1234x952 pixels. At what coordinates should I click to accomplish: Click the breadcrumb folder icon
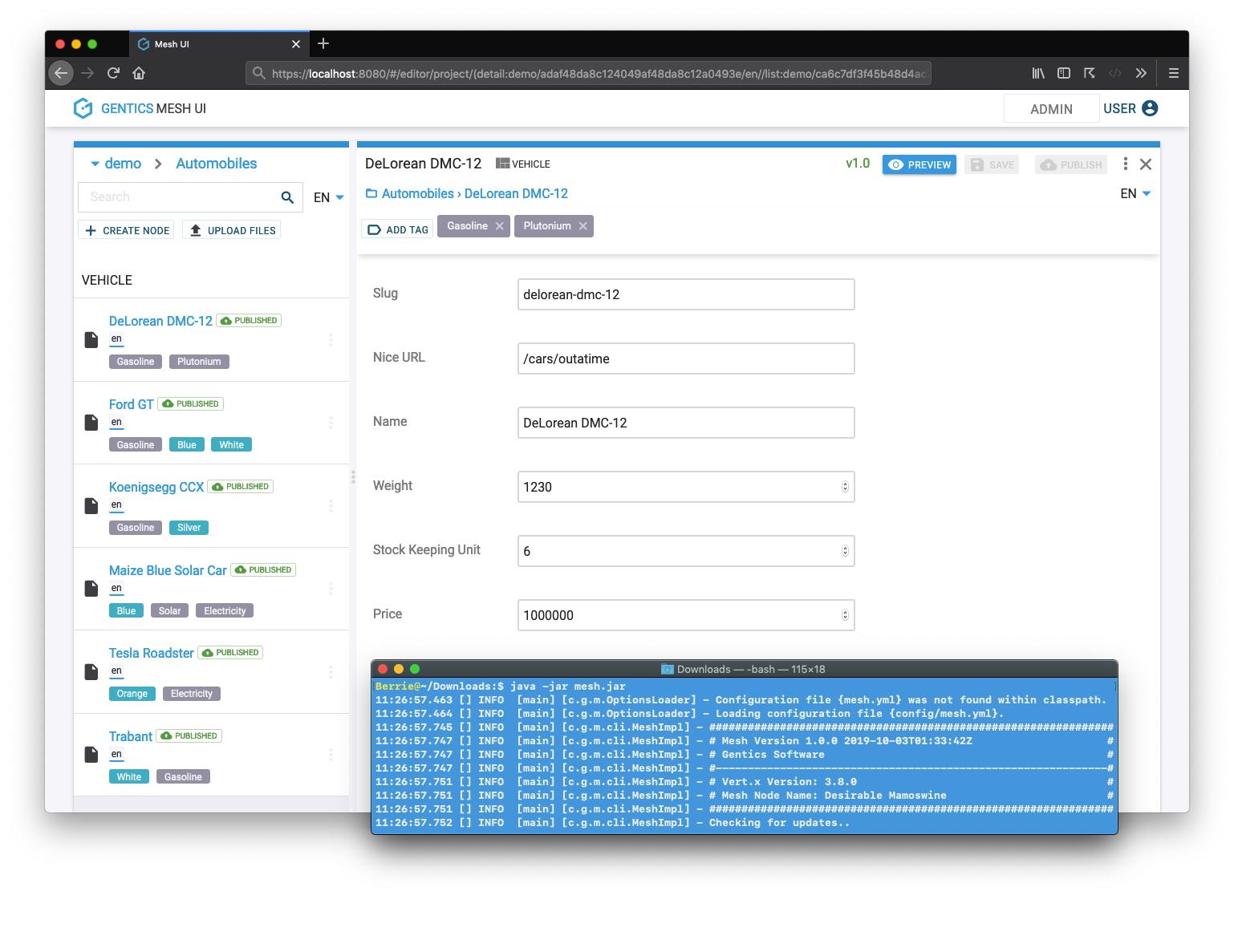(371, 193)
